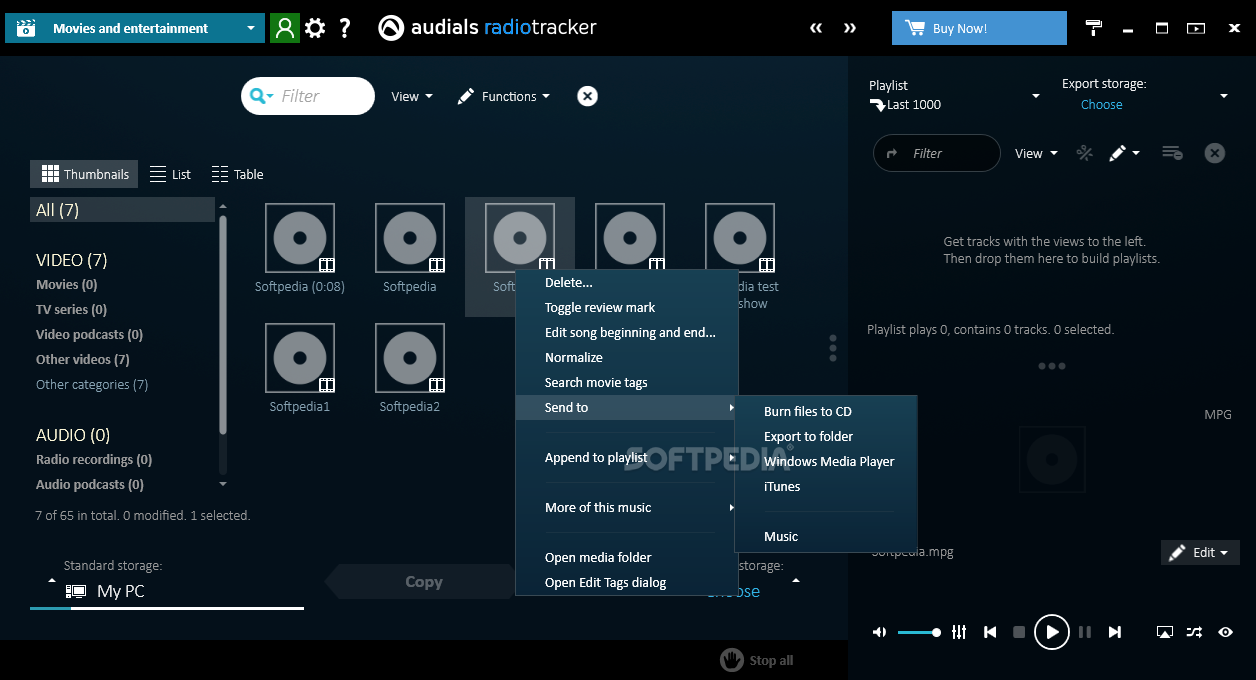This screenshot has height=680, width=1256.
Task: Choose Windows Media Player in submenu
Action: [826, 461]
